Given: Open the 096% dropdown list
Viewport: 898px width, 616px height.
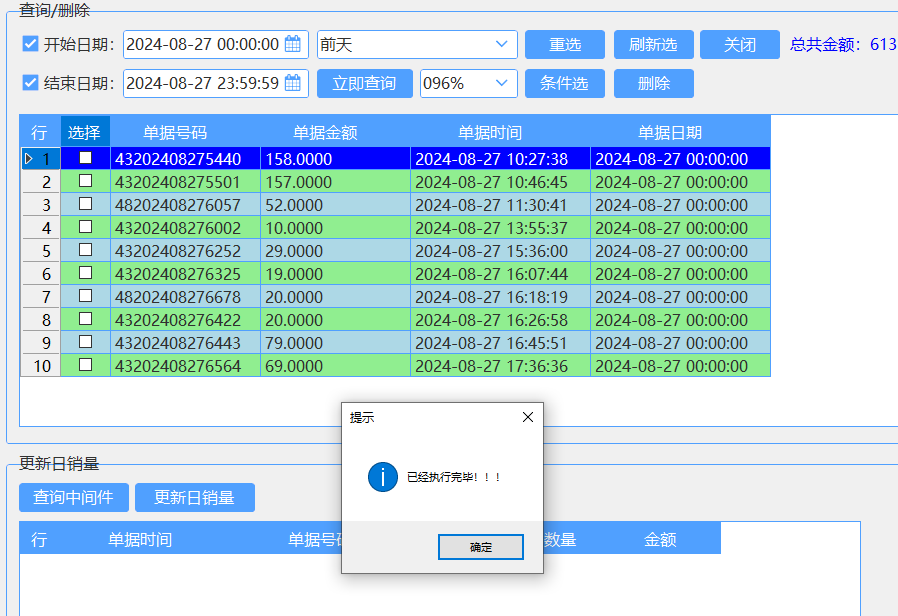Looking at the screenshot, I should coord(501,83).
